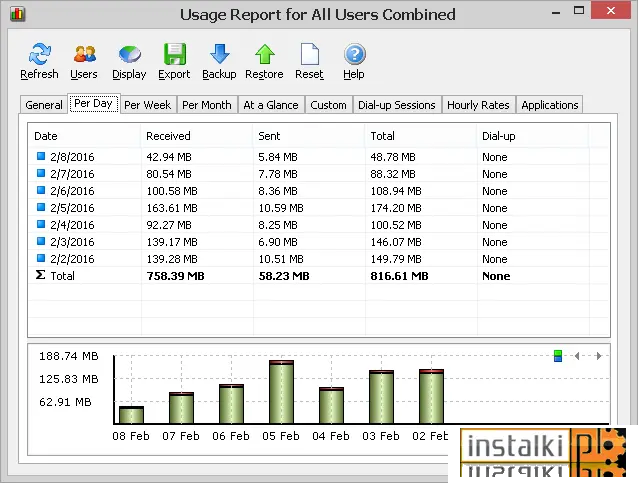Click received value 163.61 MB
The width and height of the screenshot is (638, 483).
(x=172, y=208)
